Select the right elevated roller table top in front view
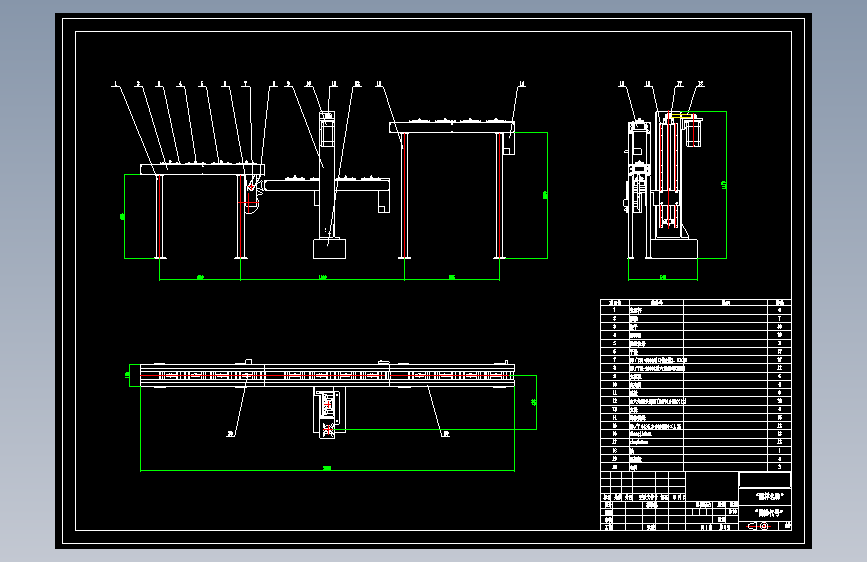This screenshot has width=867, height=562. (x=452, y=128)
